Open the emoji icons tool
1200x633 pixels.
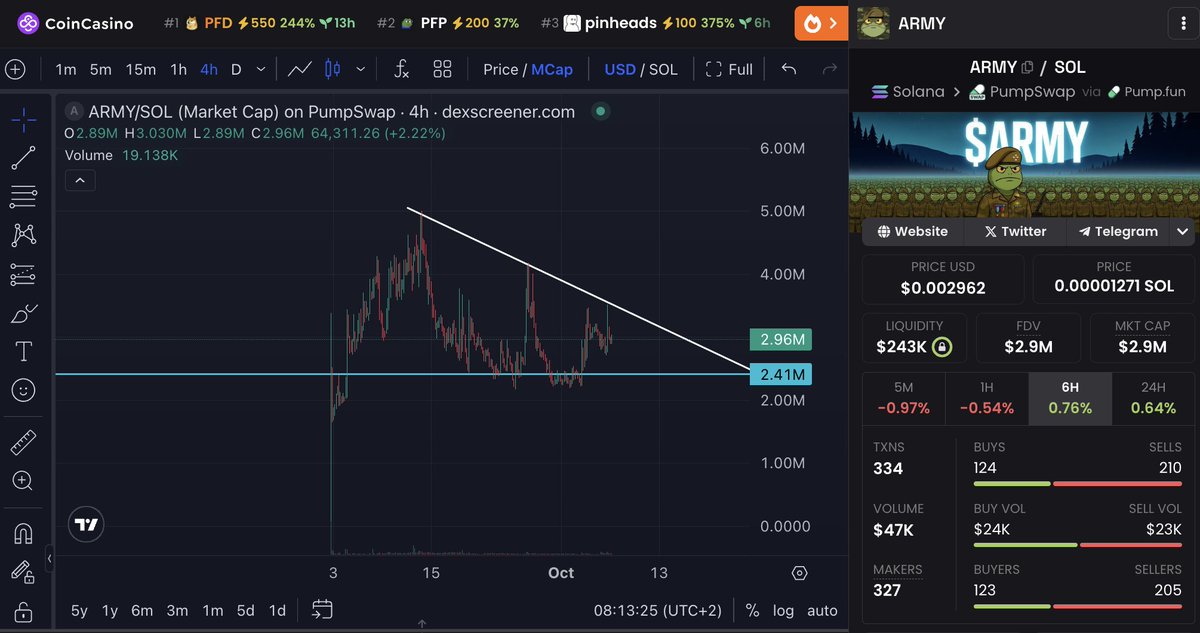point(23,390)
